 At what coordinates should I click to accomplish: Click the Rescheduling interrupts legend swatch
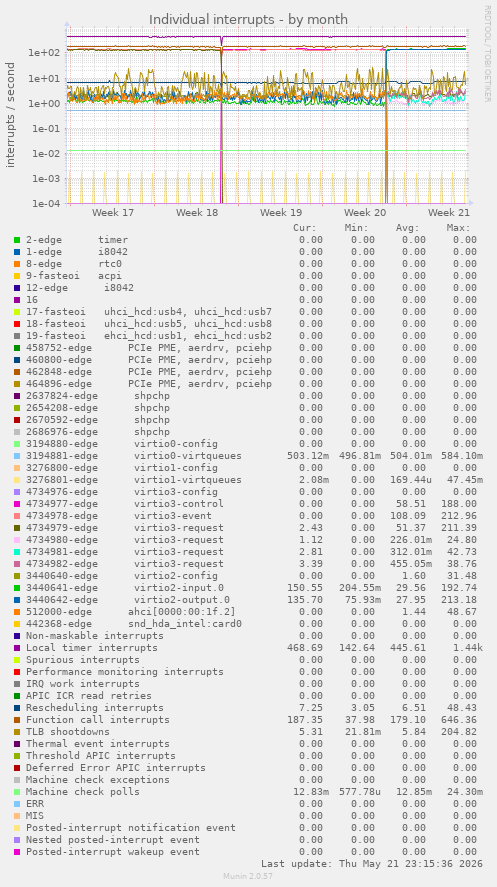(x=17, y=708)
